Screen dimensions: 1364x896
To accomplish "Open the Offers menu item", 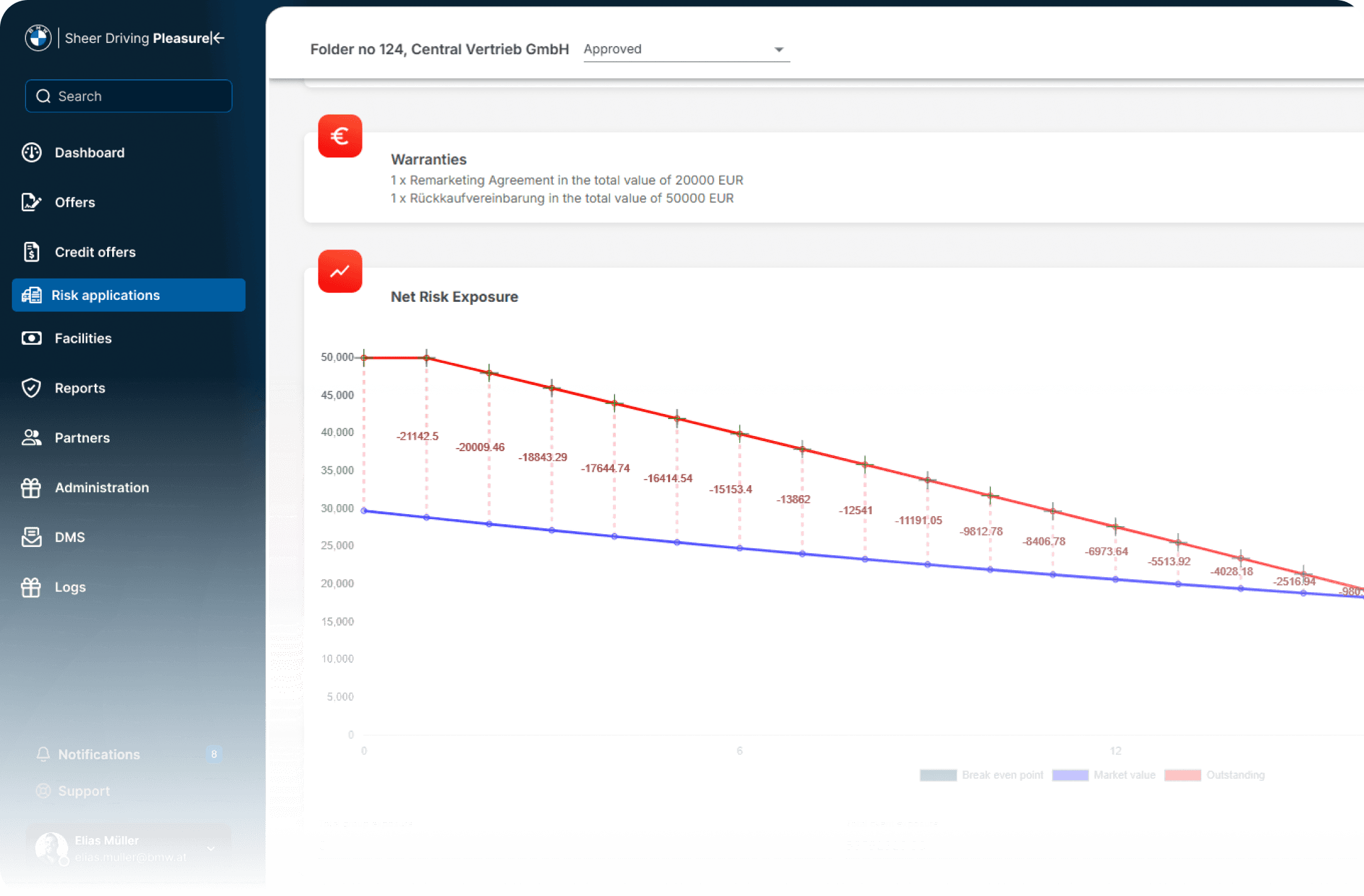I will pos(74,202).
